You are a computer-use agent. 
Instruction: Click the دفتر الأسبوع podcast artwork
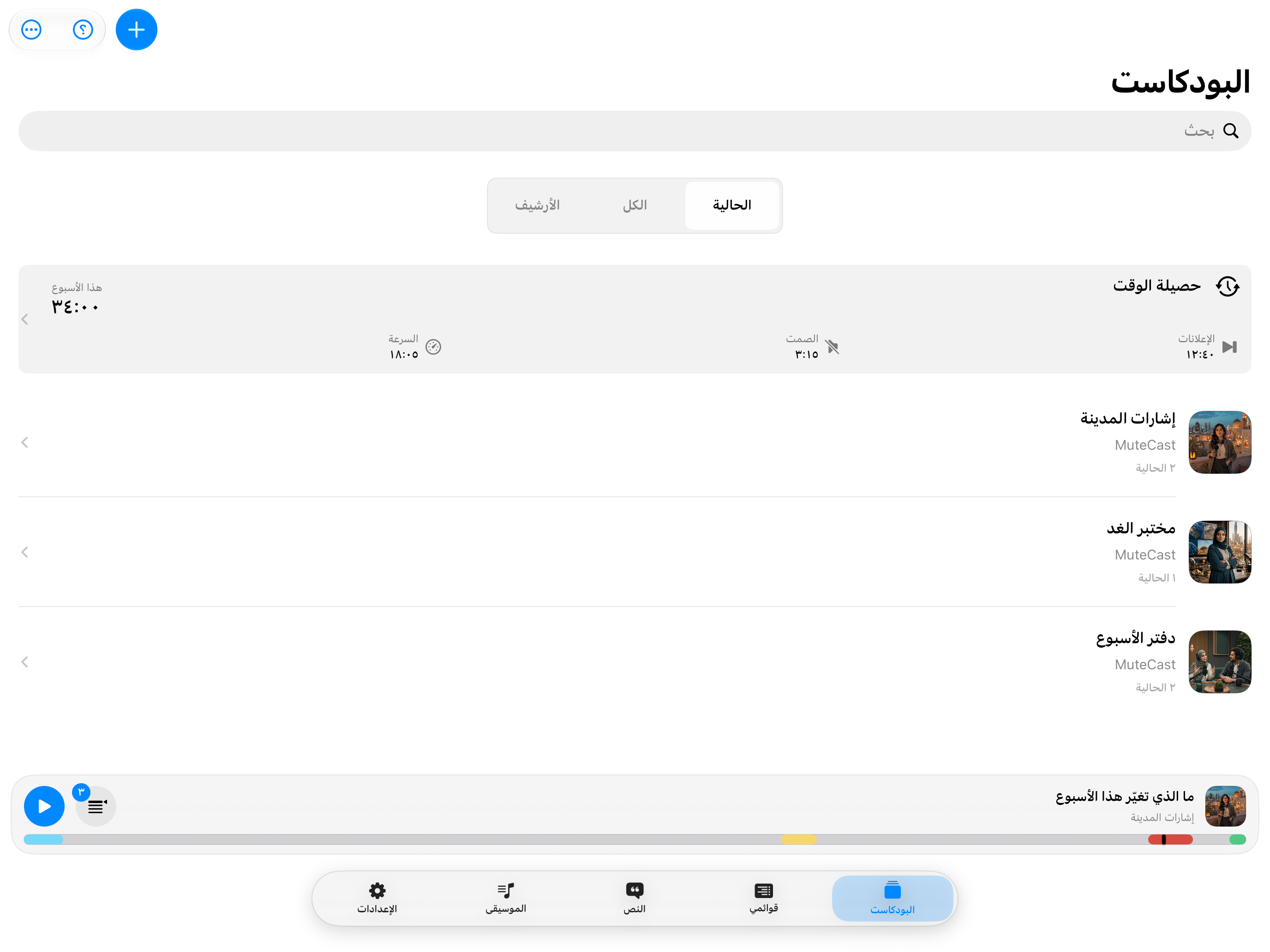(1220, 661)
